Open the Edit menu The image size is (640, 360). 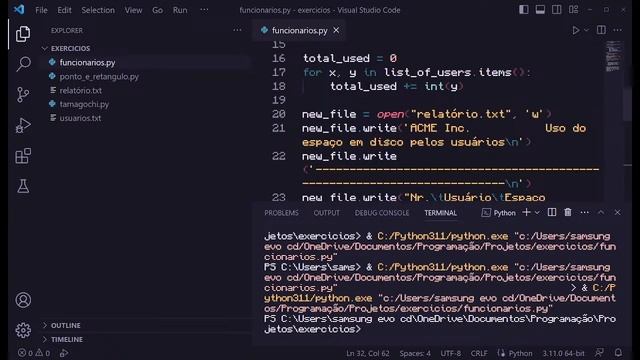64,10
